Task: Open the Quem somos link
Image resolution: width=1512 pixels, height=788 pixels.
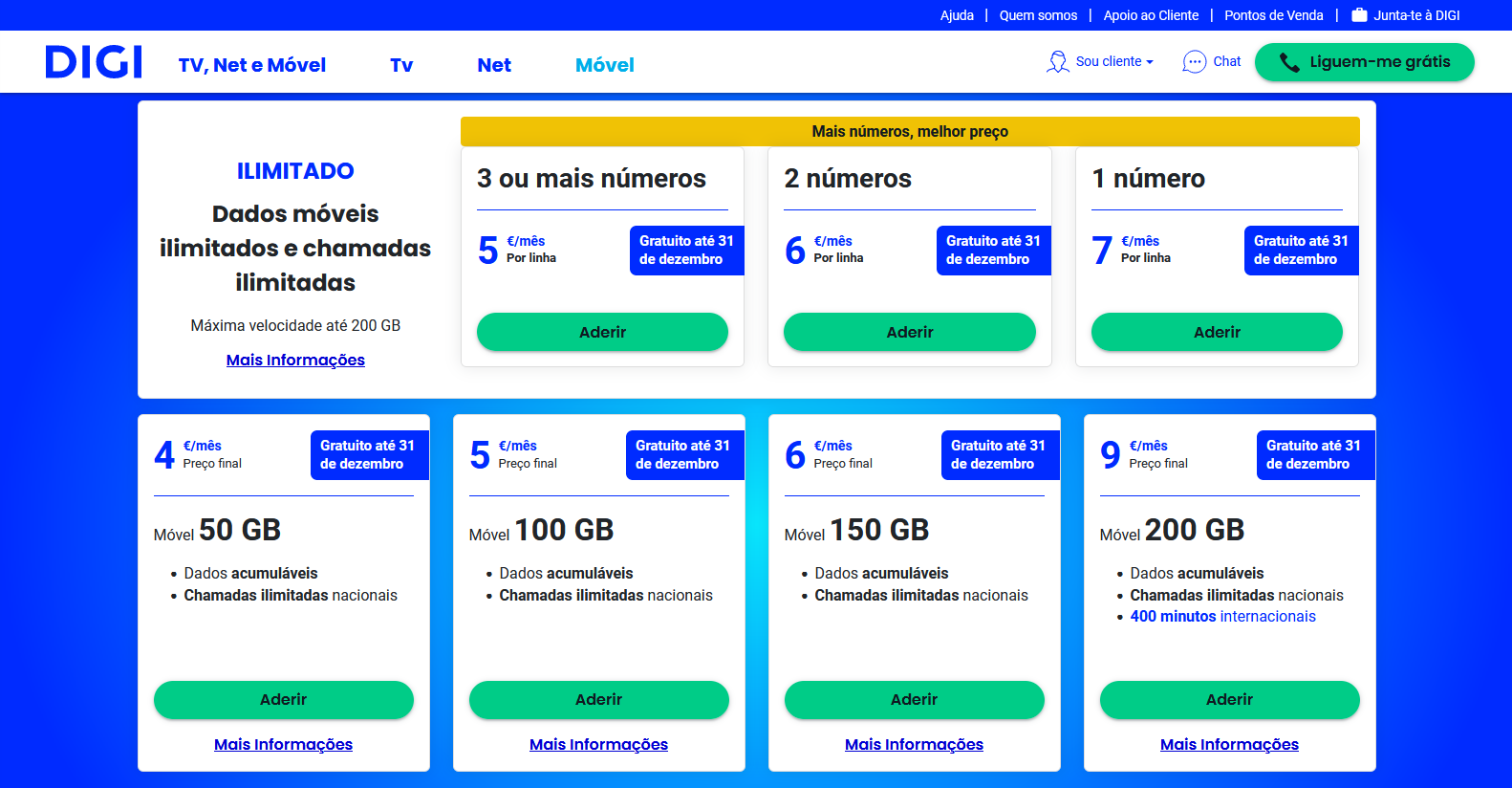Action: [x=1038, y=15]
